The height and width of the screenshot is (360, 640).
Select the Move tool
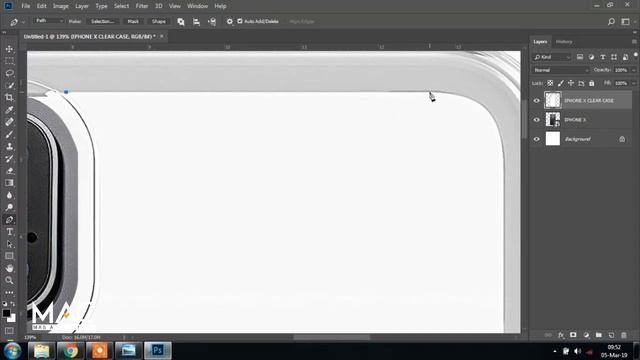(x=9, y=49)
